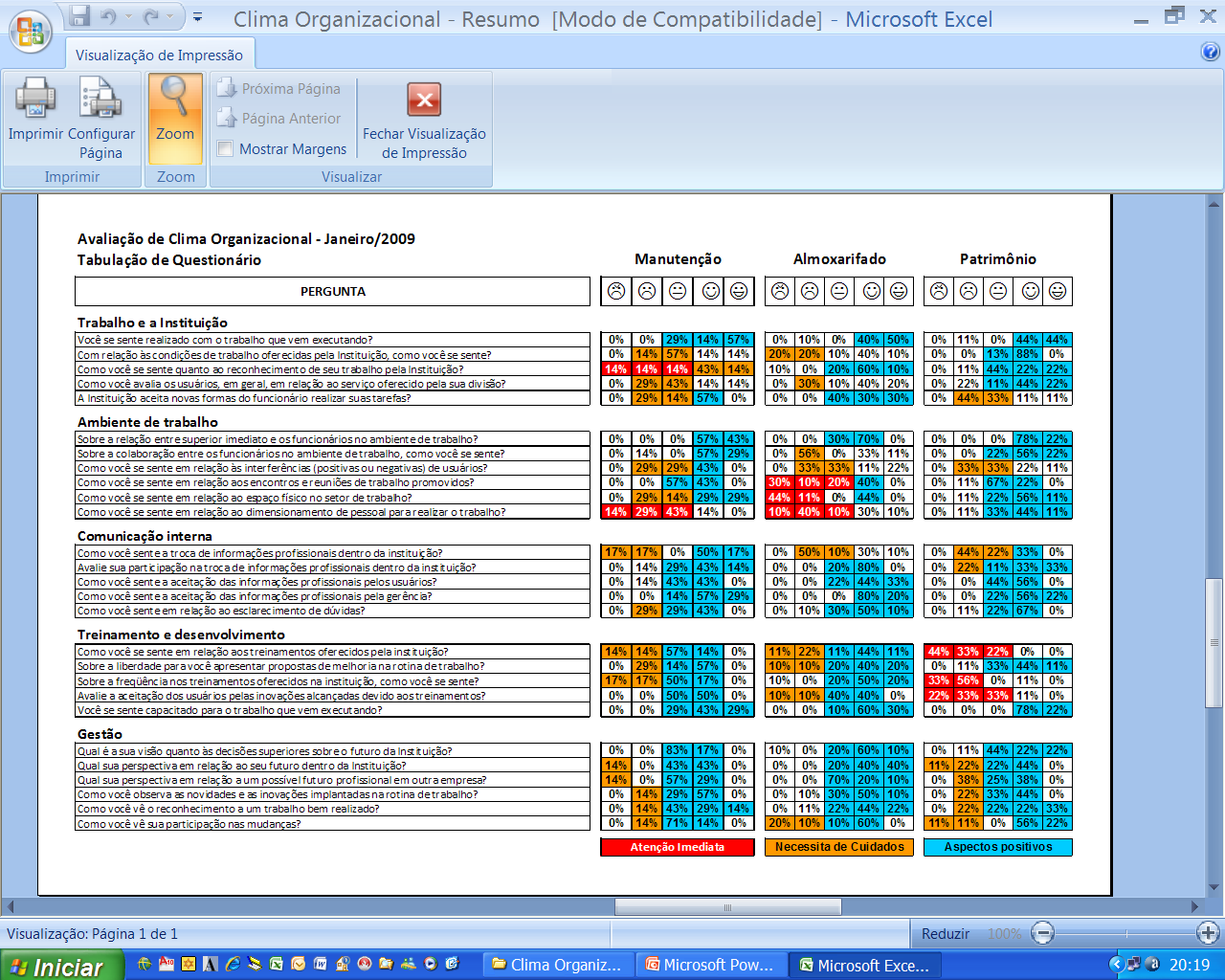Click the horizontal scrollbar left arrow
Image resolution: width=1225 pixels, height=980 pixels.
9,906
